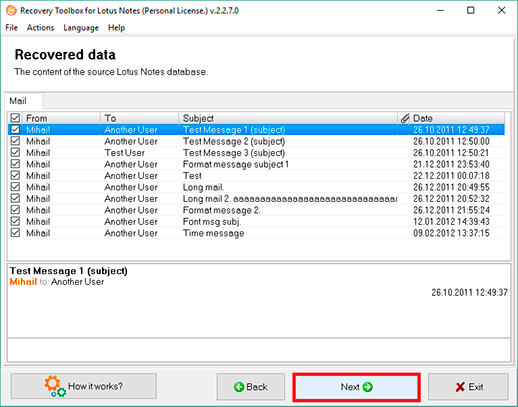The image size is (518, 407).
Task: Proceed with the Next button
Action: (x=356, y=387)
